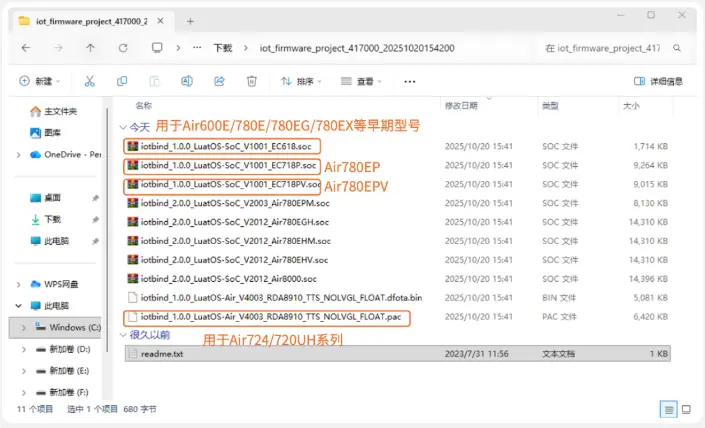
Task: Open the 新建 dropdown menu
Action: point(40,81)
